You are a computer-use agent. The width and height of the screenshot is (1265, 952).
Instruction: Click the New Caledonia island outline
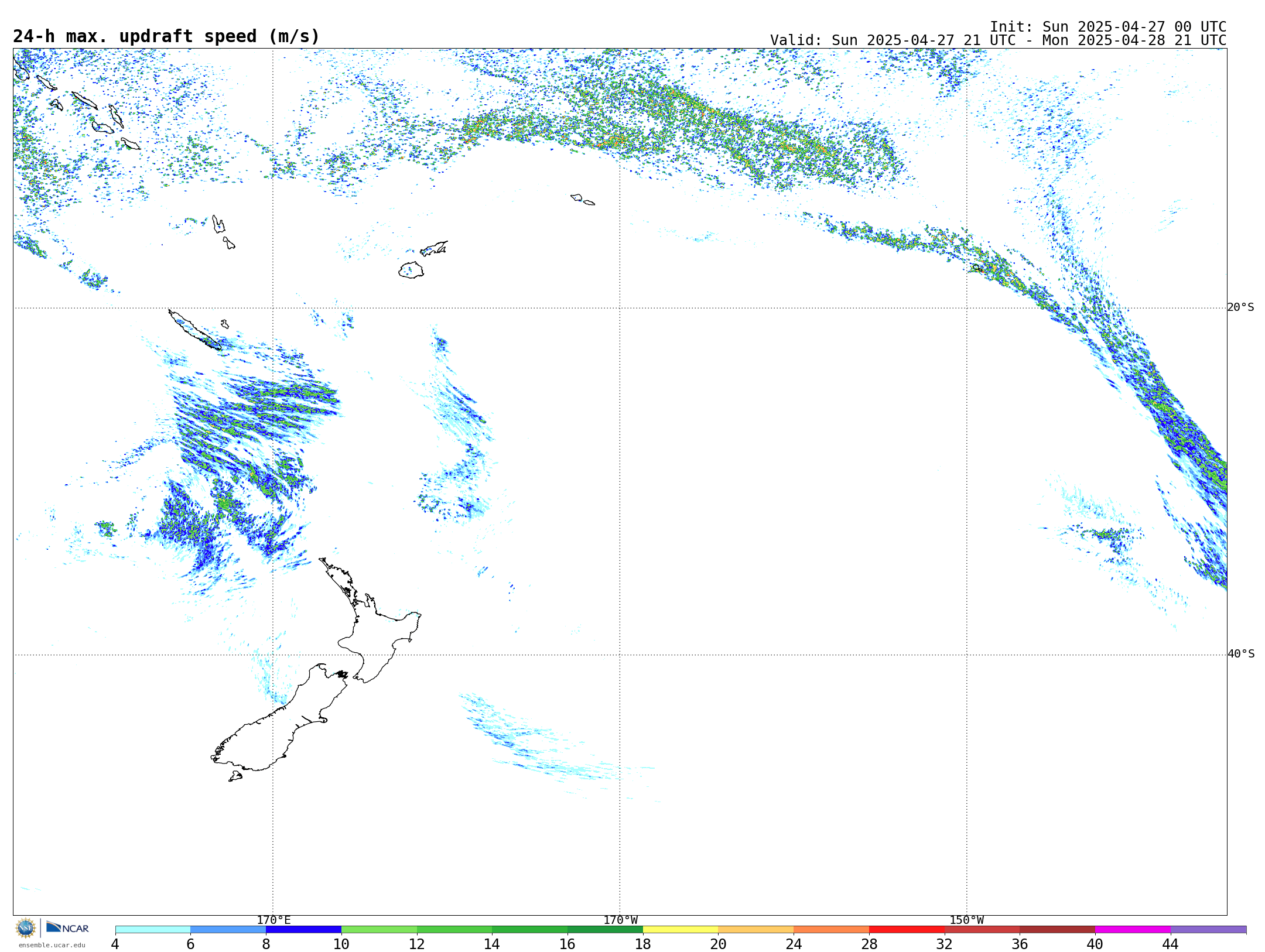194,330
